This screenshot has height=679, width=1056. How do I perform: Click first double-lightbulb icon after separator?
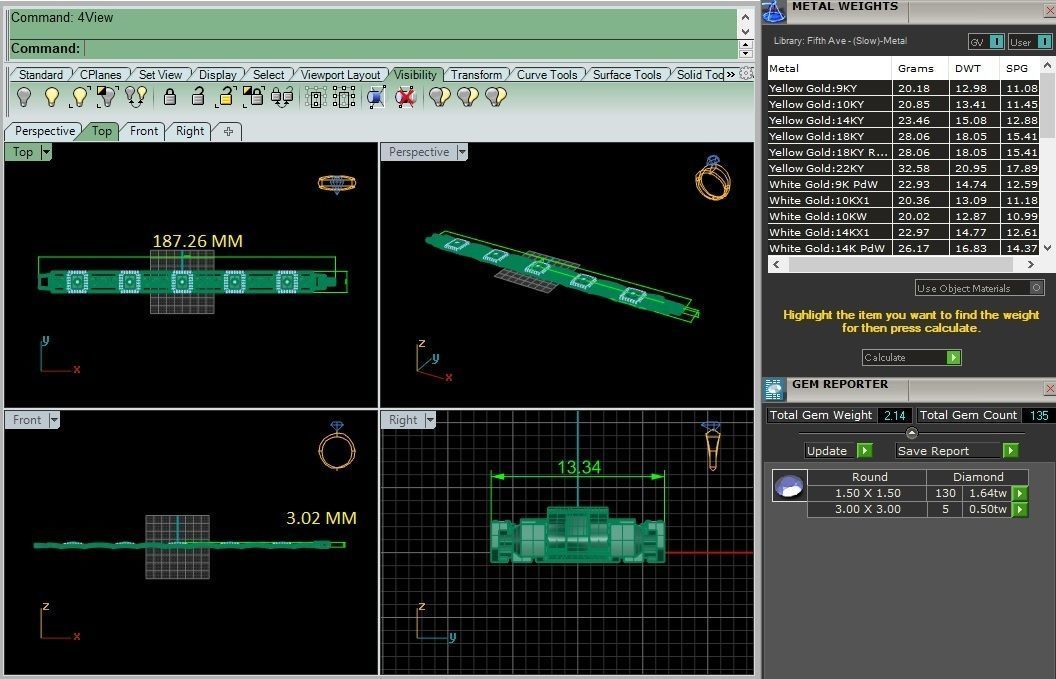click(440, 97)
